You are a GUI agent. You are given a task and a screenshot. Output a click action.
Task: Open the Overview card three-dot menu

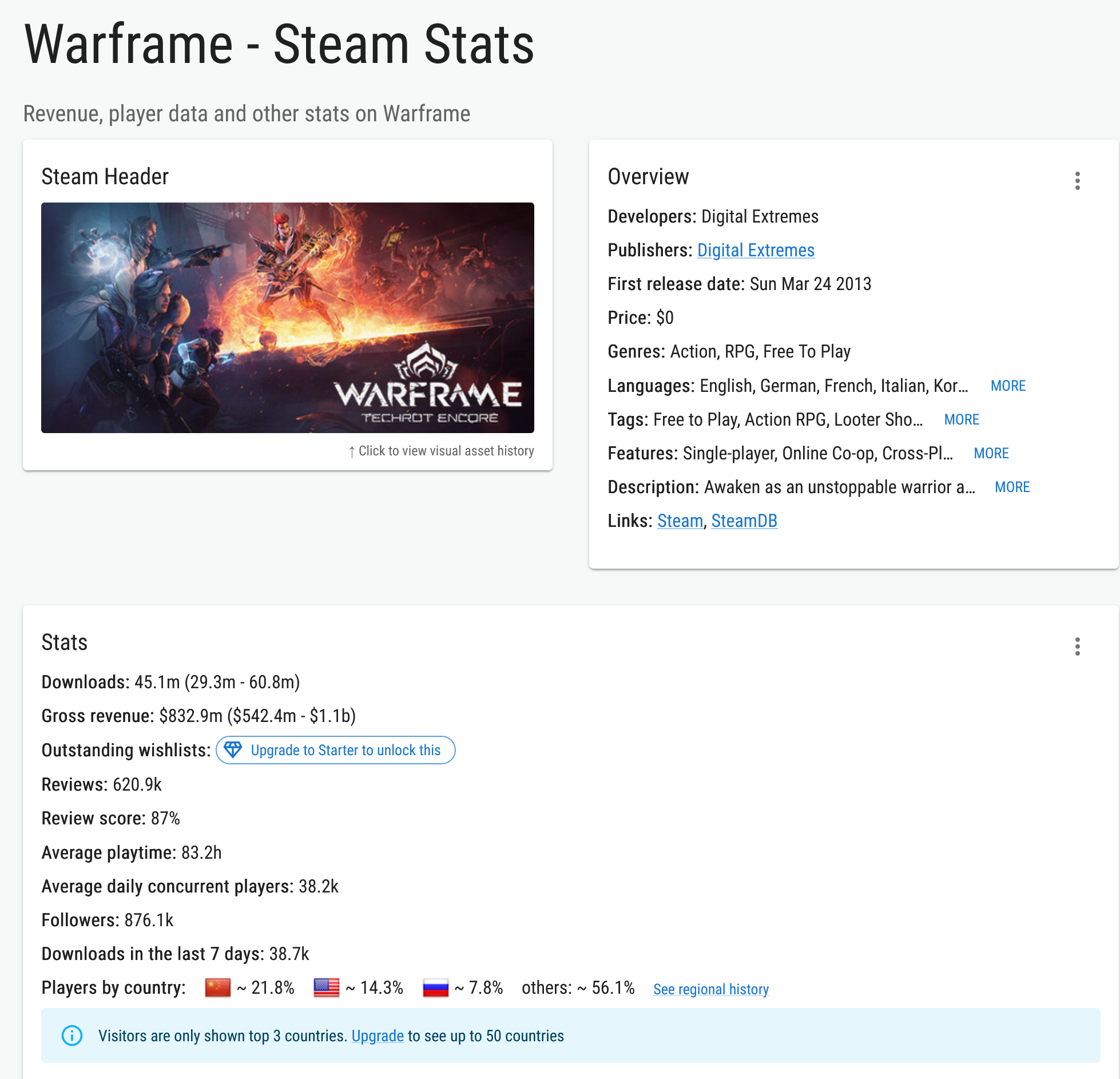point(1077,181)
